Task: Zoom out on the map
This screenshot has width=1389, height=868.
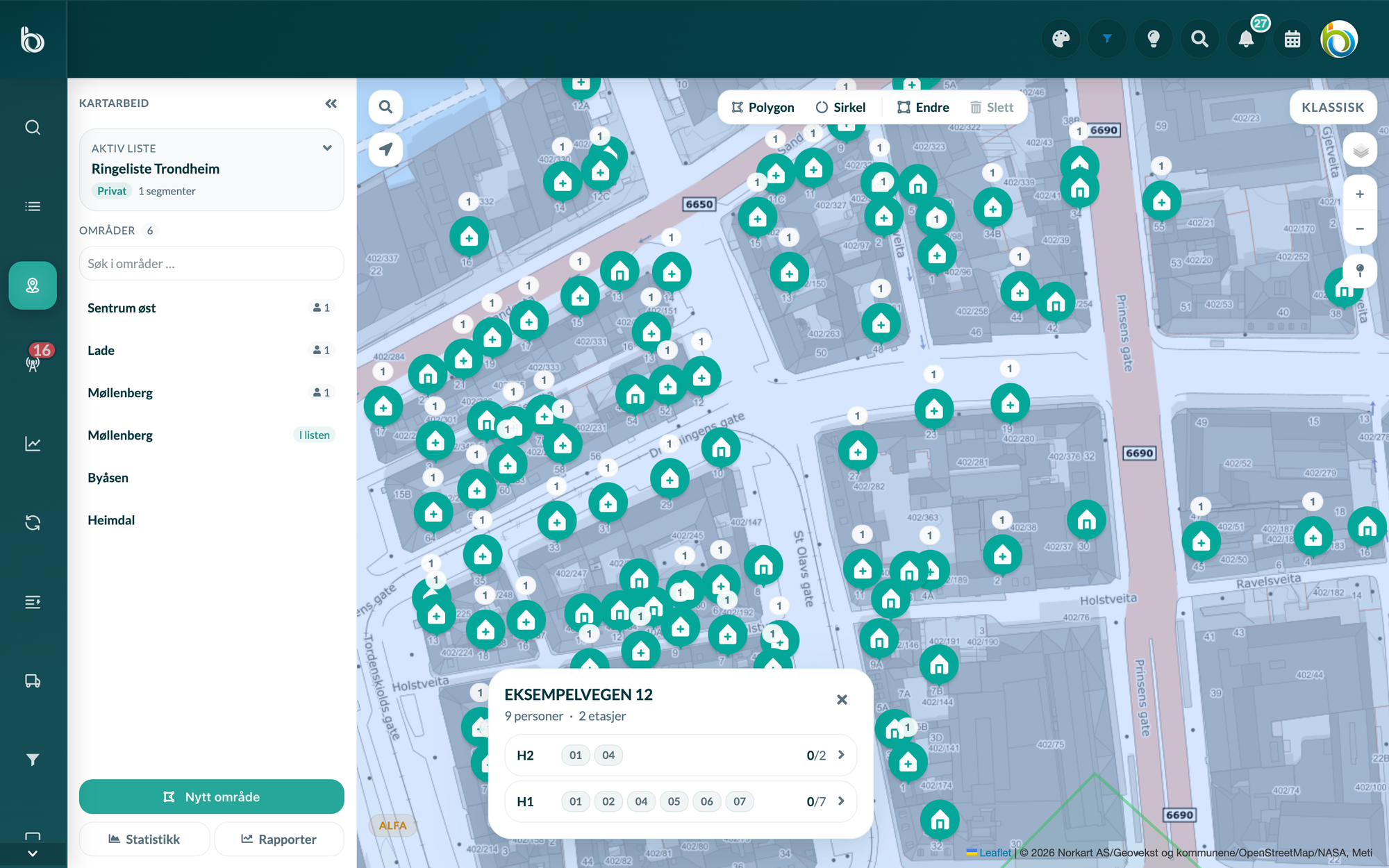Action: 1360,228
